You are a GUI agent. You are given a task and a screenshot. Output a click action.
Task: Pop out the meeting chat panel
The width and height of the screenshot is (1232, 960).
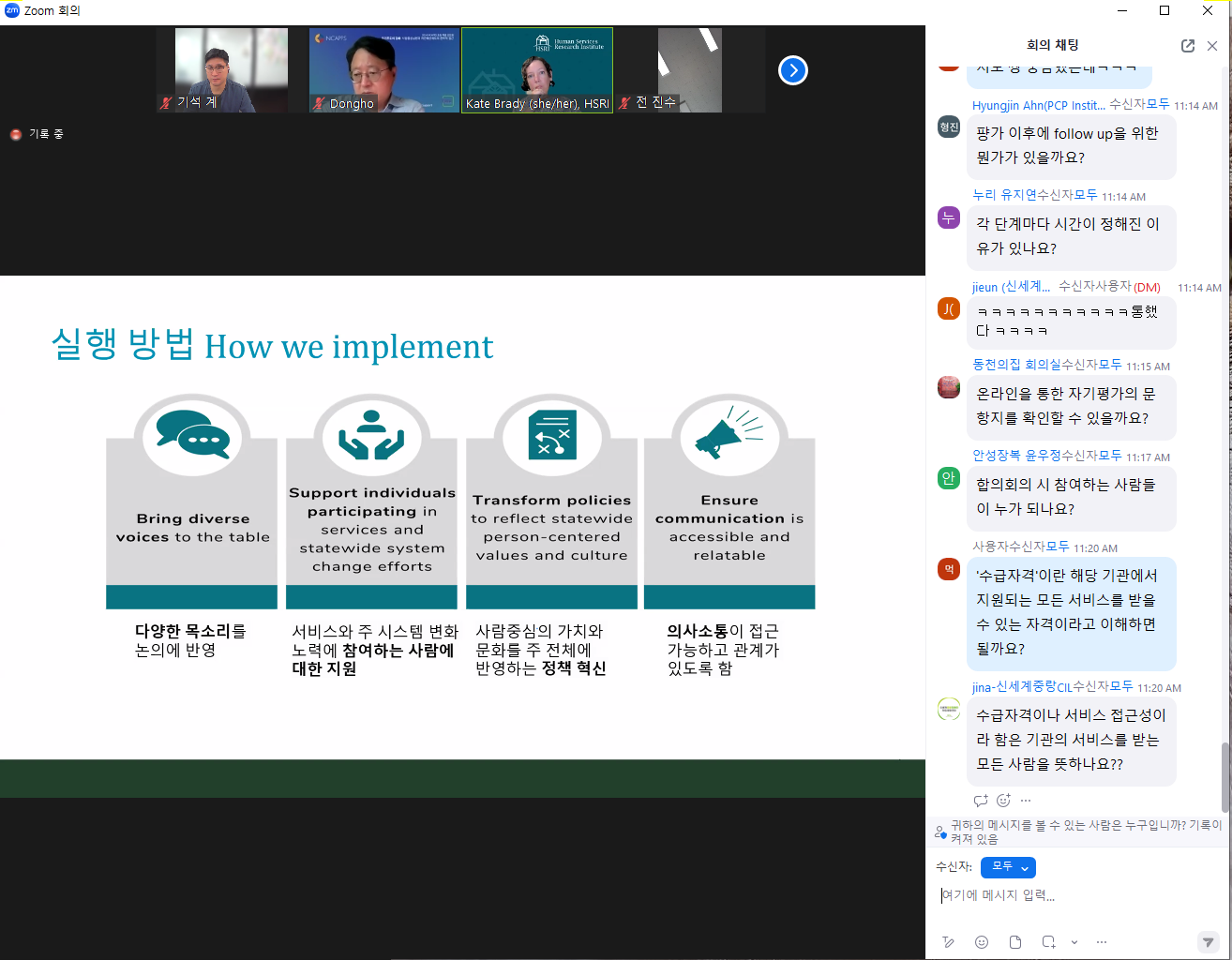click(1188, 46)
